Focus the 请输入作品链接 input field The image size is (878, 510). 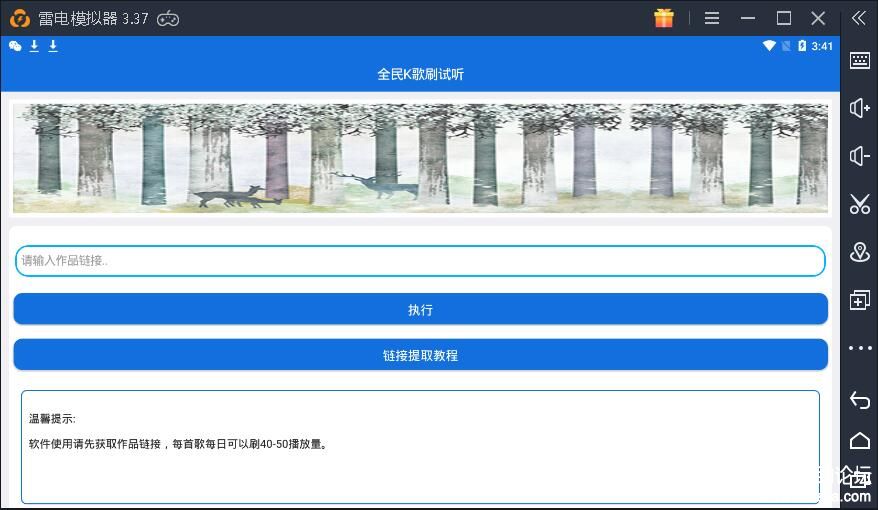click(x=420, y=261)
